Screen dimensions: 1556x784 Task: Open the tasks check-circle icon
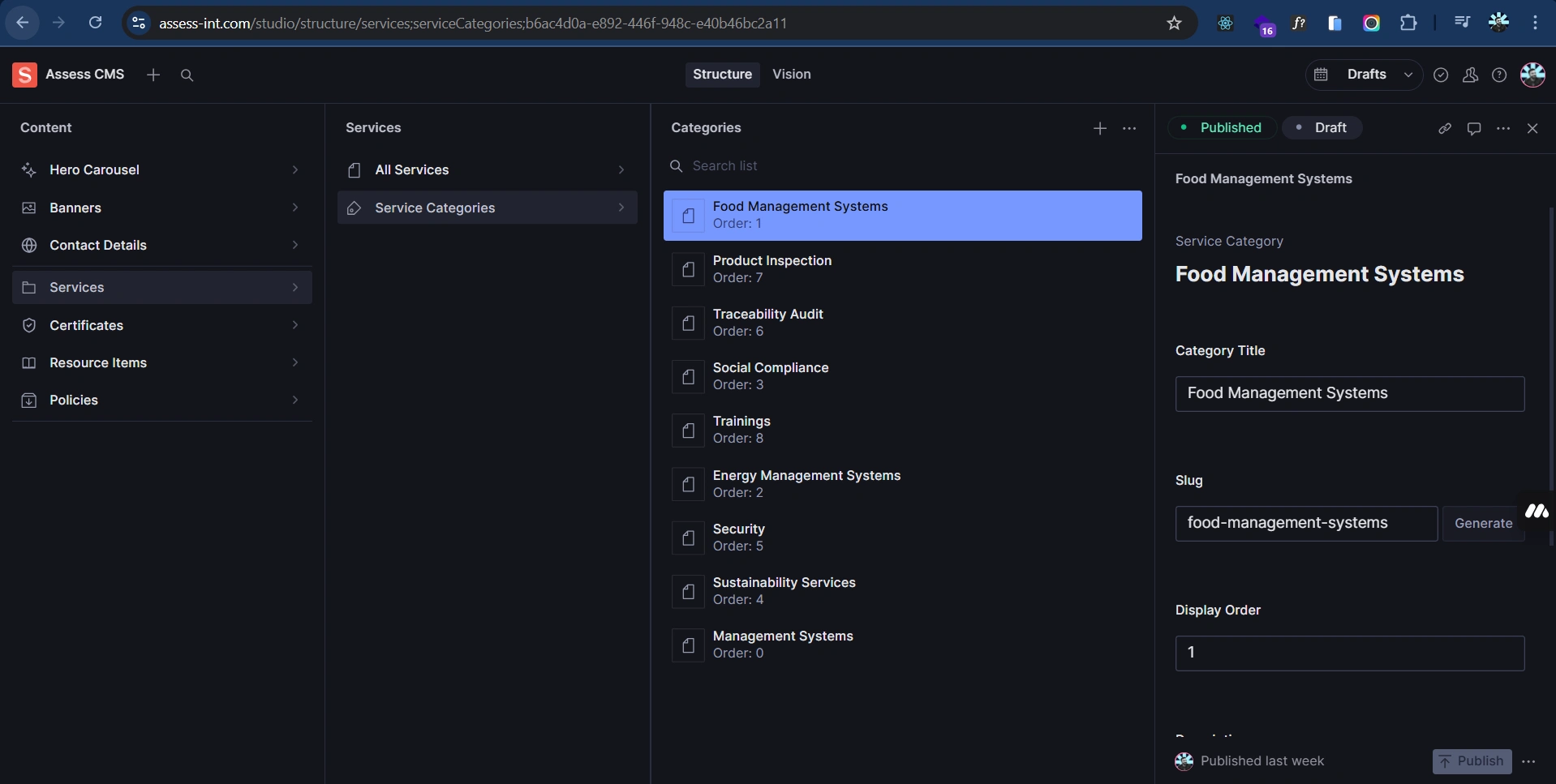click(1441, 75)
